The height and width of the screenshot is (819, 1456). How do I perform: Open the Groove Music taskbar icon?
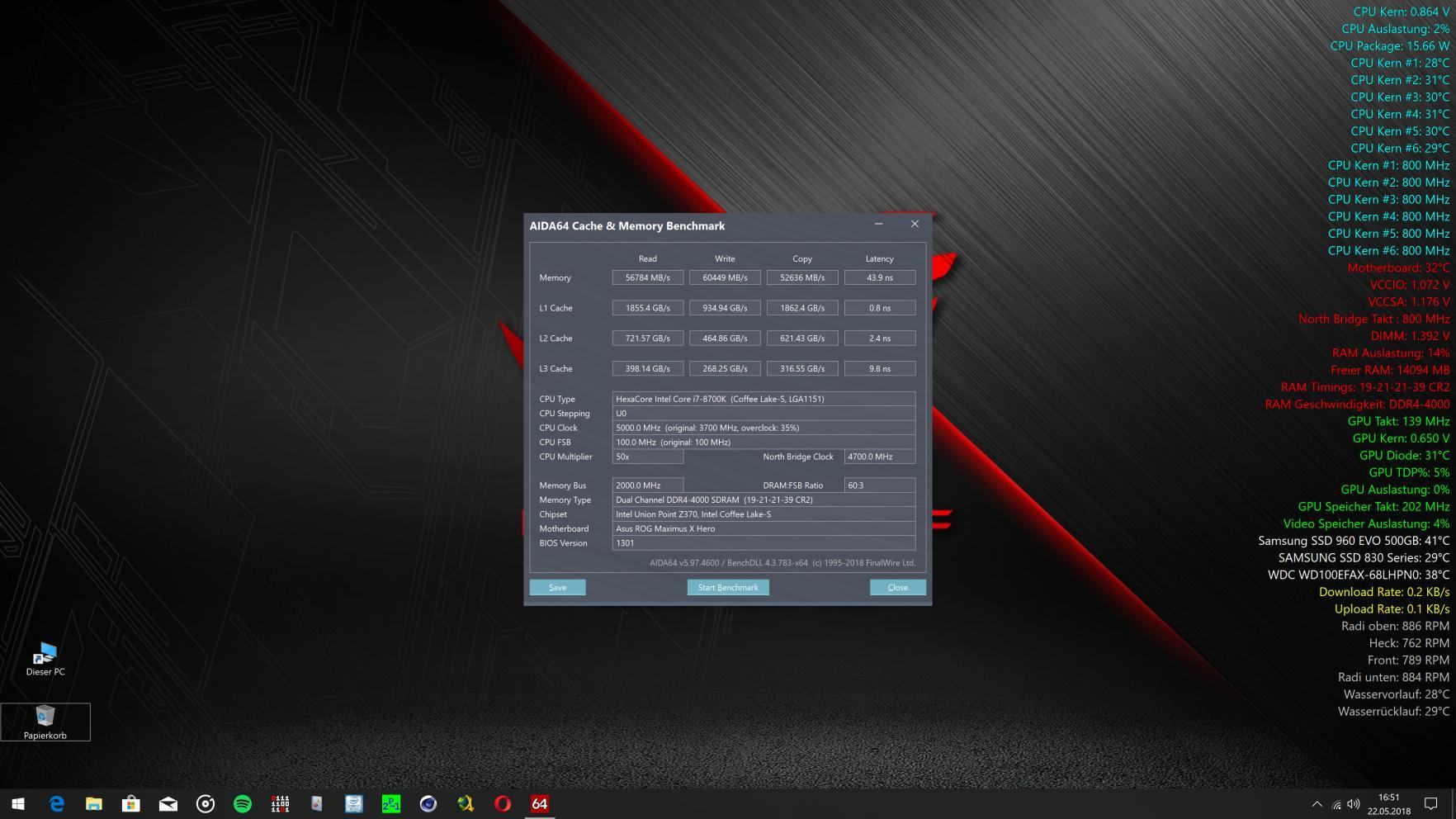tap(205, 803)
